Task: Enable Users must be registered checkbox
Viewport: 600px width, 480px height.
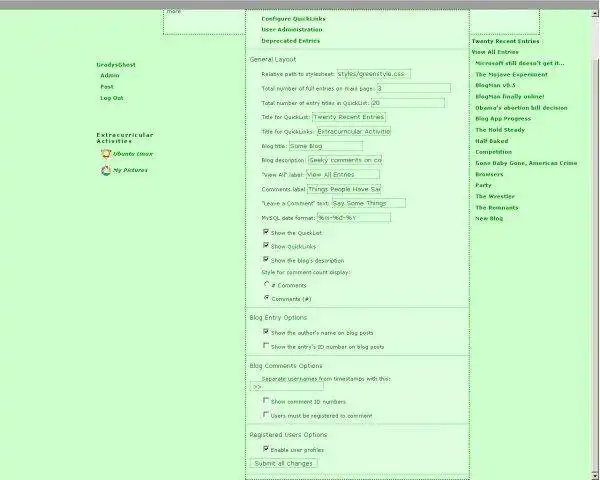Action: pyautogui.click(x=266, y=415)
